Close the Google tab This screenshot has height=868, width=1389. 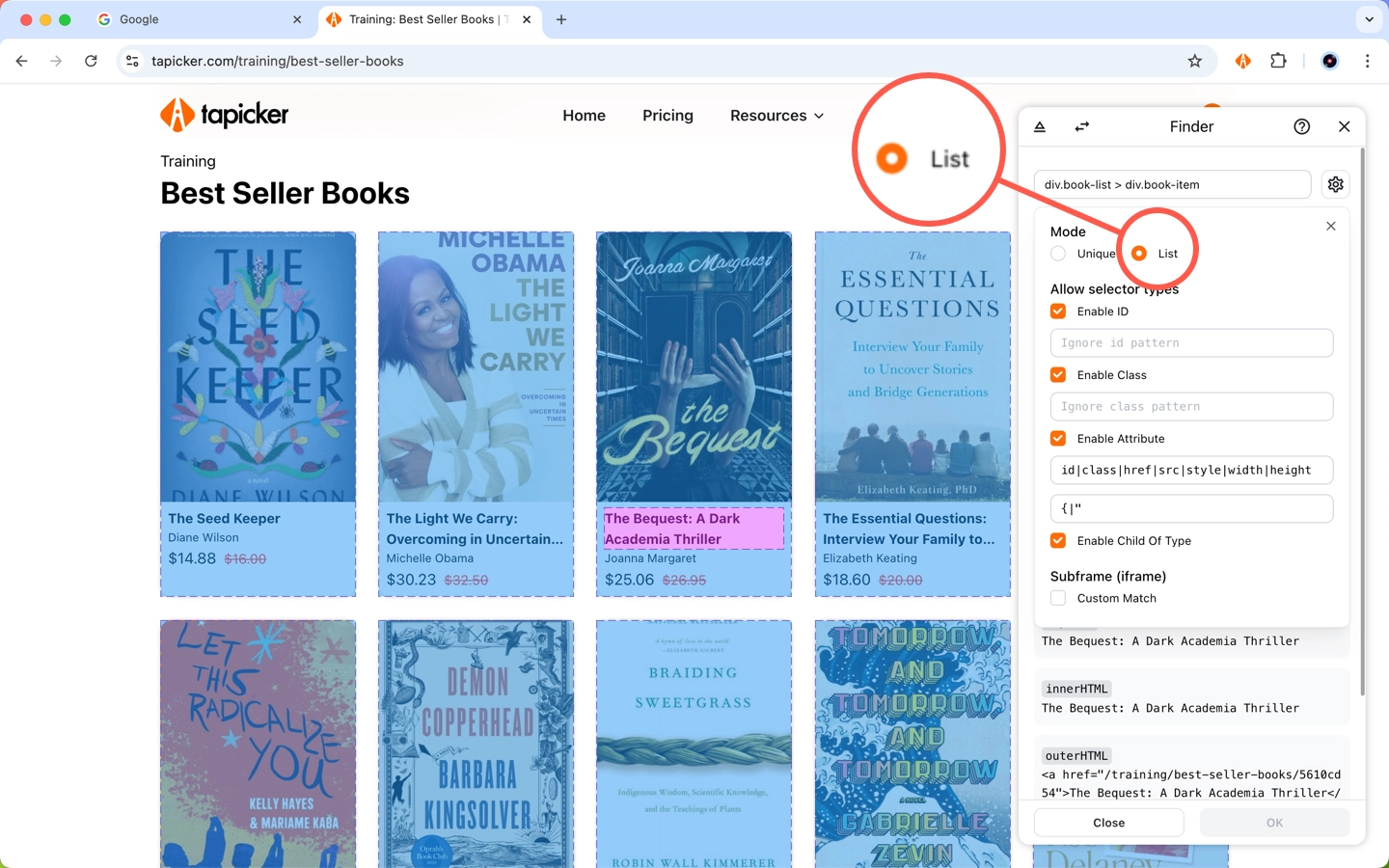coord(297,19)
